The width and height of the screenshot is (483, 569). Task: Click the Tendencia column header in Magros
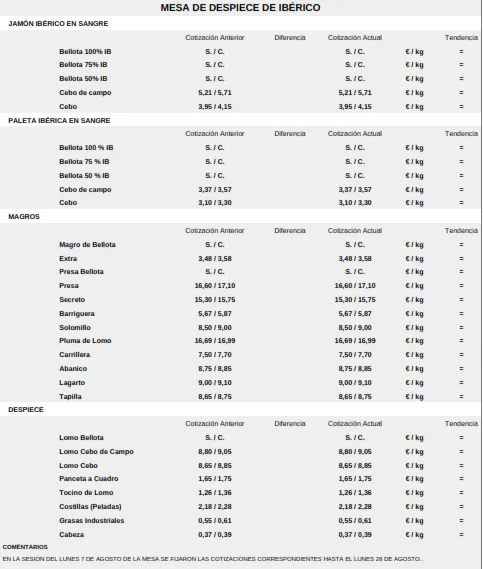click(461, 231)
